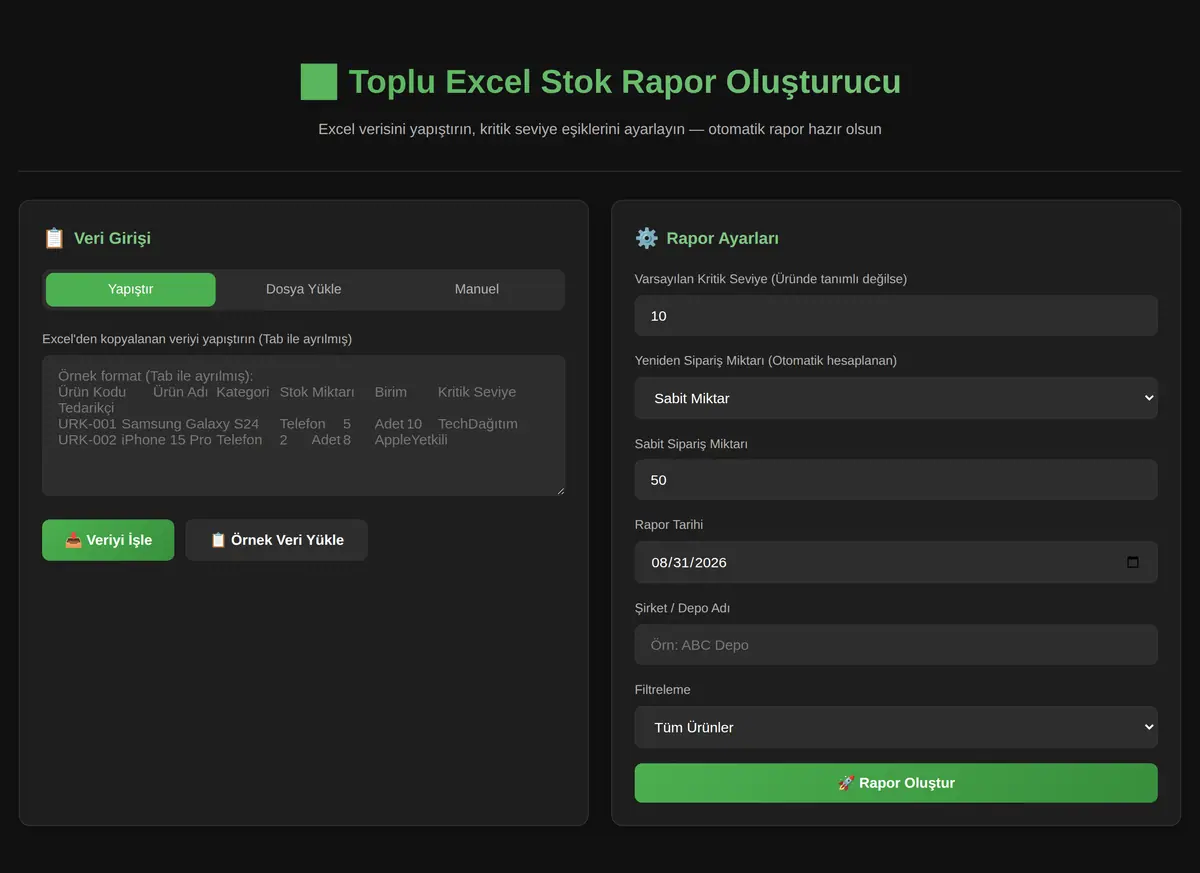Switch to the Dosya Yükle tab
This screenshot has width=1200, height=873.
coord(303,289)
